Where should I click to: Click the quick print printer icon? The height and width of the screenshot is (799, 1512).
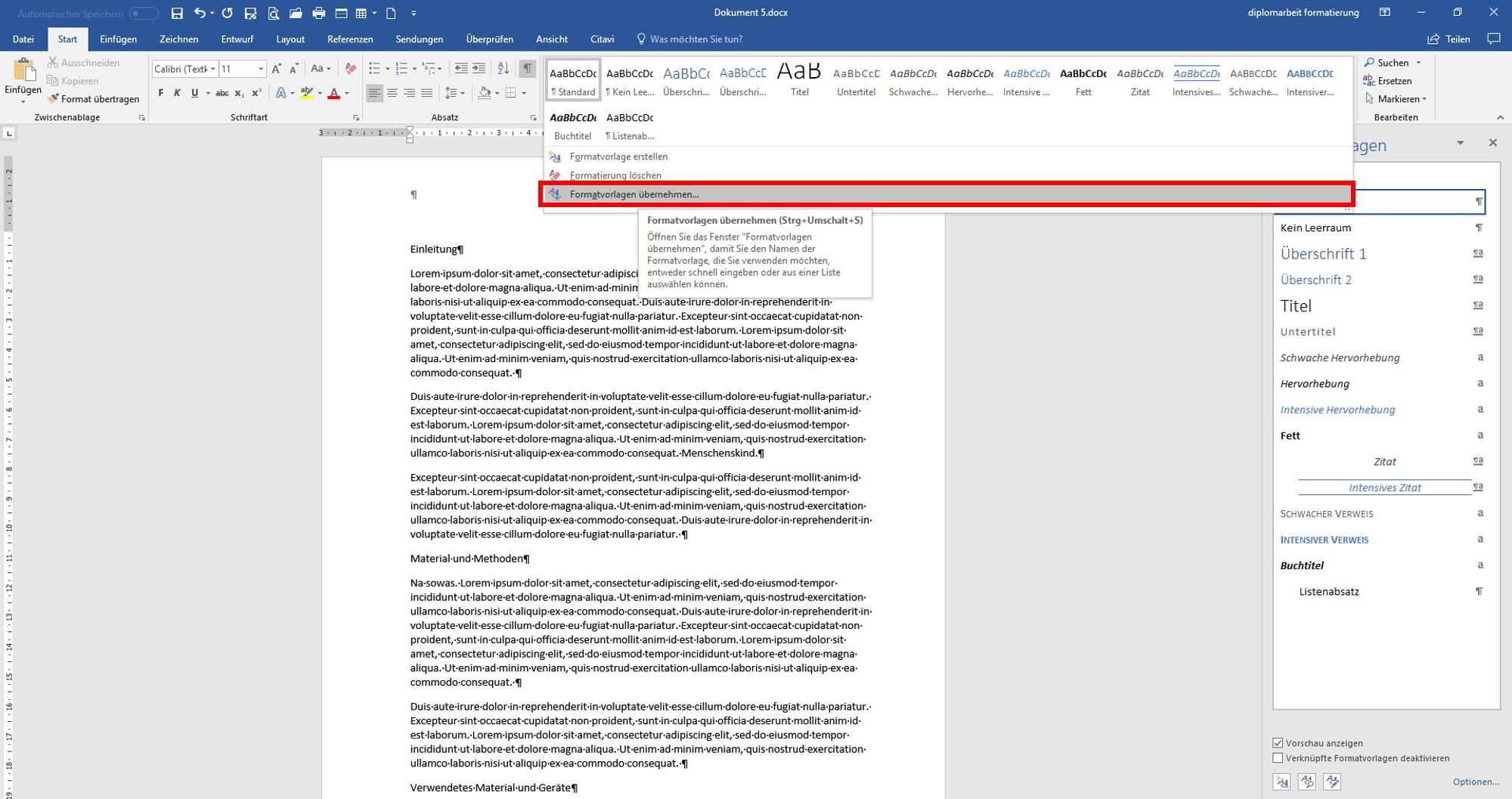(x=318, y=13)
